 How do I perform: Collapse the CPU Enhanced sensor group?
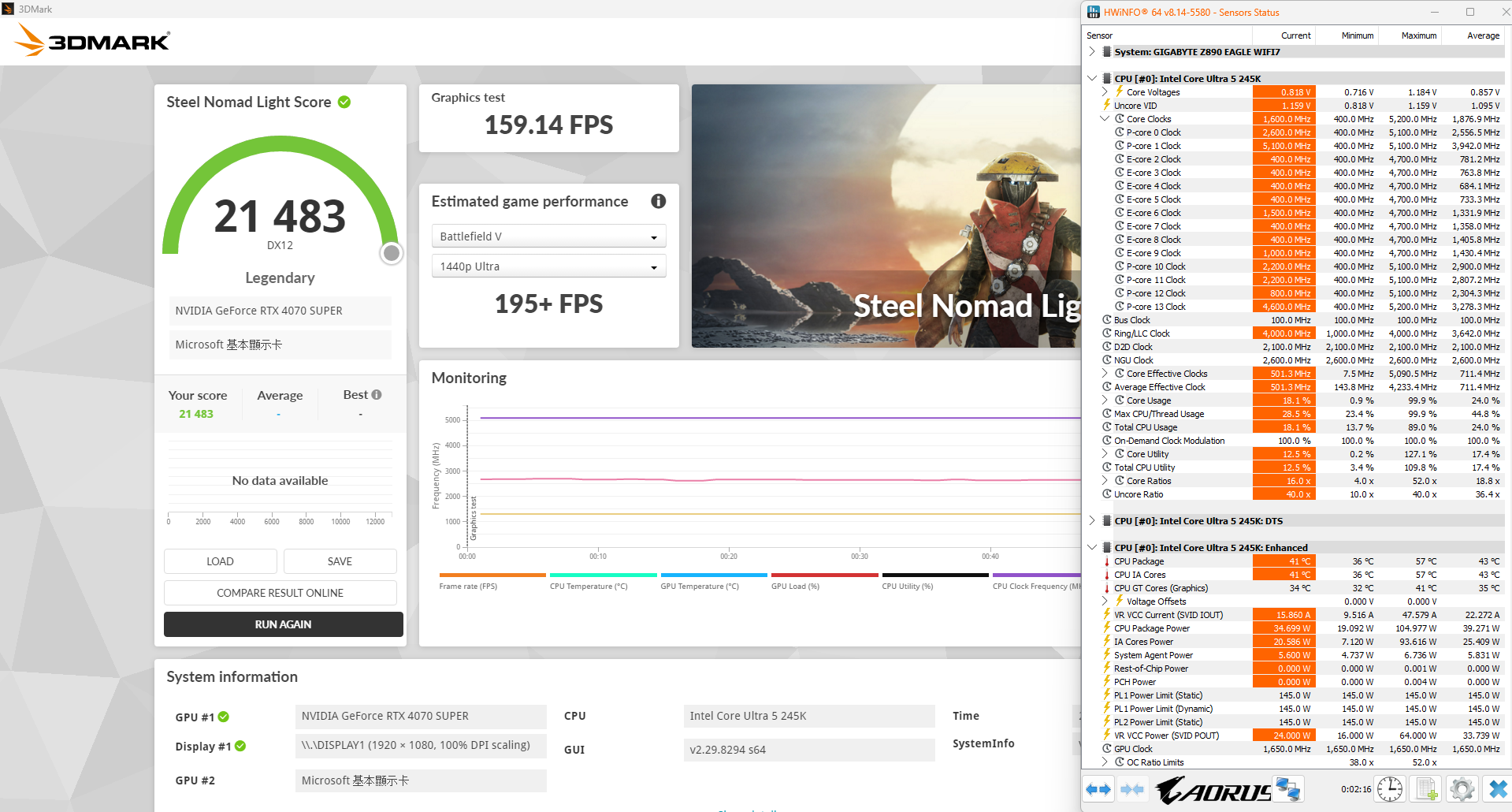coord(1092,548)
